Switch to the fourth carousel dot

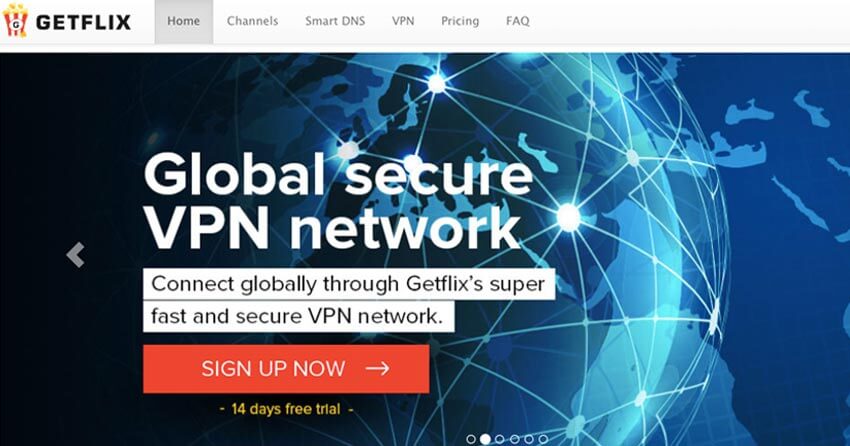(x=514, y=439)
